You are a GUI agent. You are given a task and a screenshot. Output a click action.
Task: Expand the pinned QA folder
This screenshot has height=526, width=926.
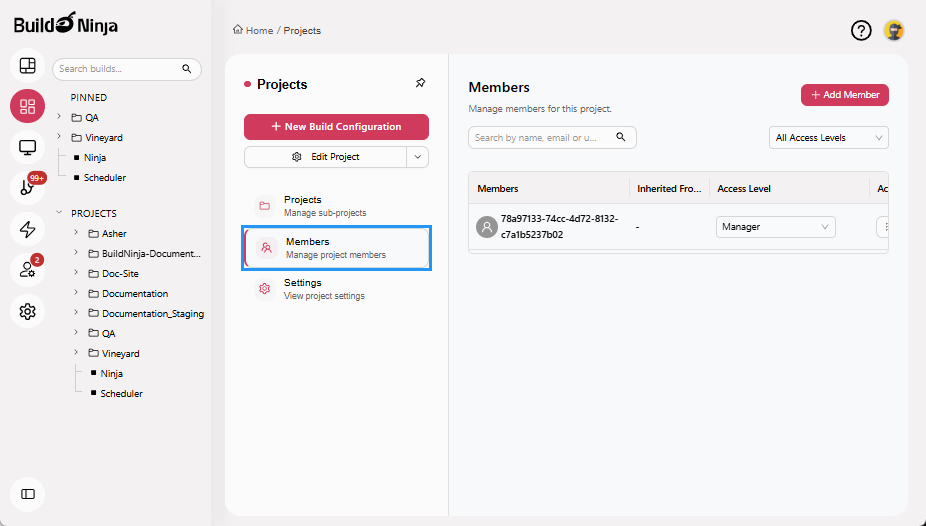coord(59,117)
